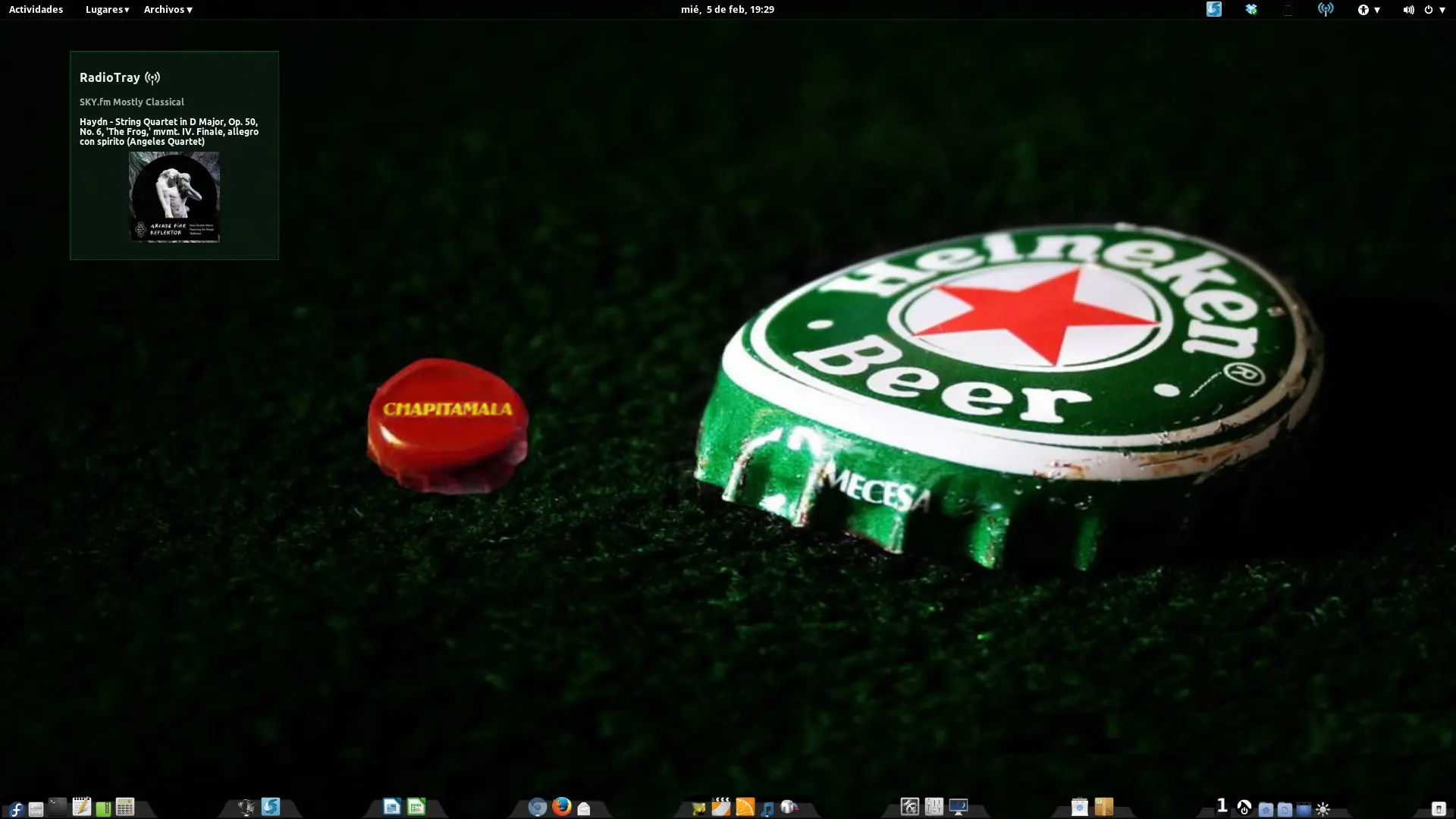This screenshot has width=1456, height=819.
Task: Open the power options dropdown
Action: (x=1437, y=9)
